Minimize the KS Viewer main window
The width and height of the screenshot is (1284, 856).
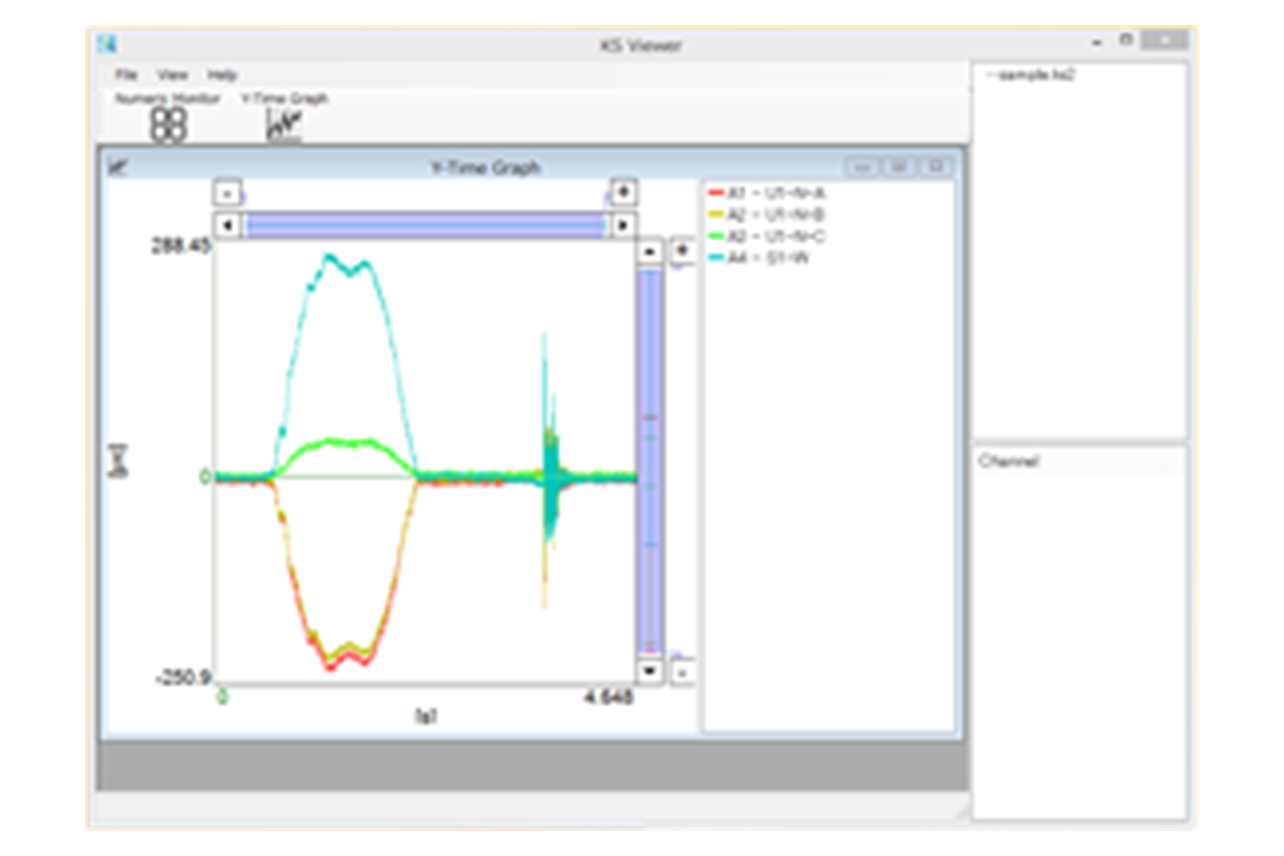point(1098,42)
